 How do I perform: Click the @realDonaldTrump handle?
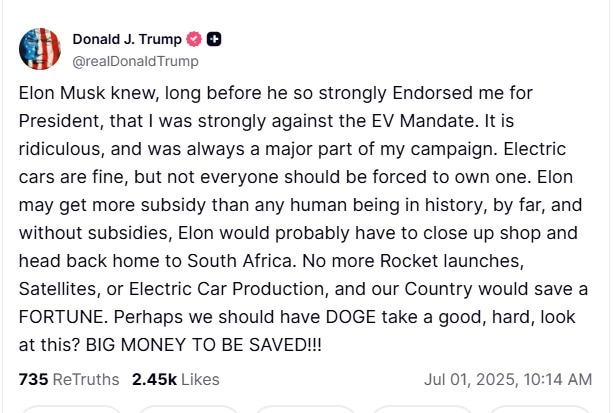click(135, 61)
